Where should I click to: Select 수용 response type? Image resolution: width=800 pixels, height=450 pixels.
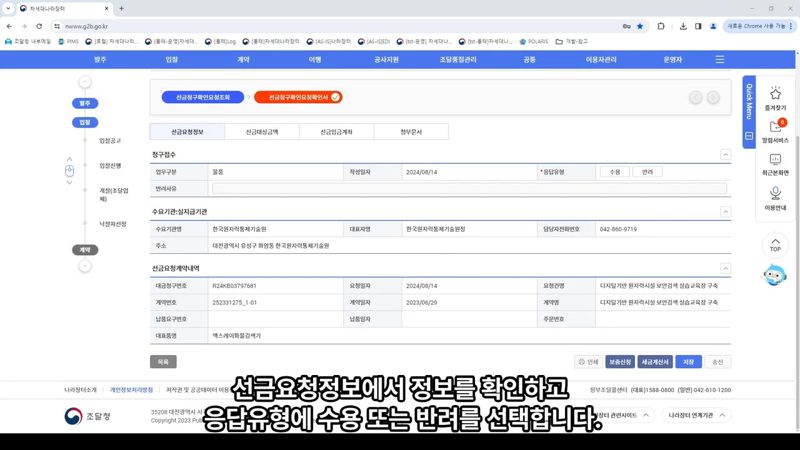615,172
